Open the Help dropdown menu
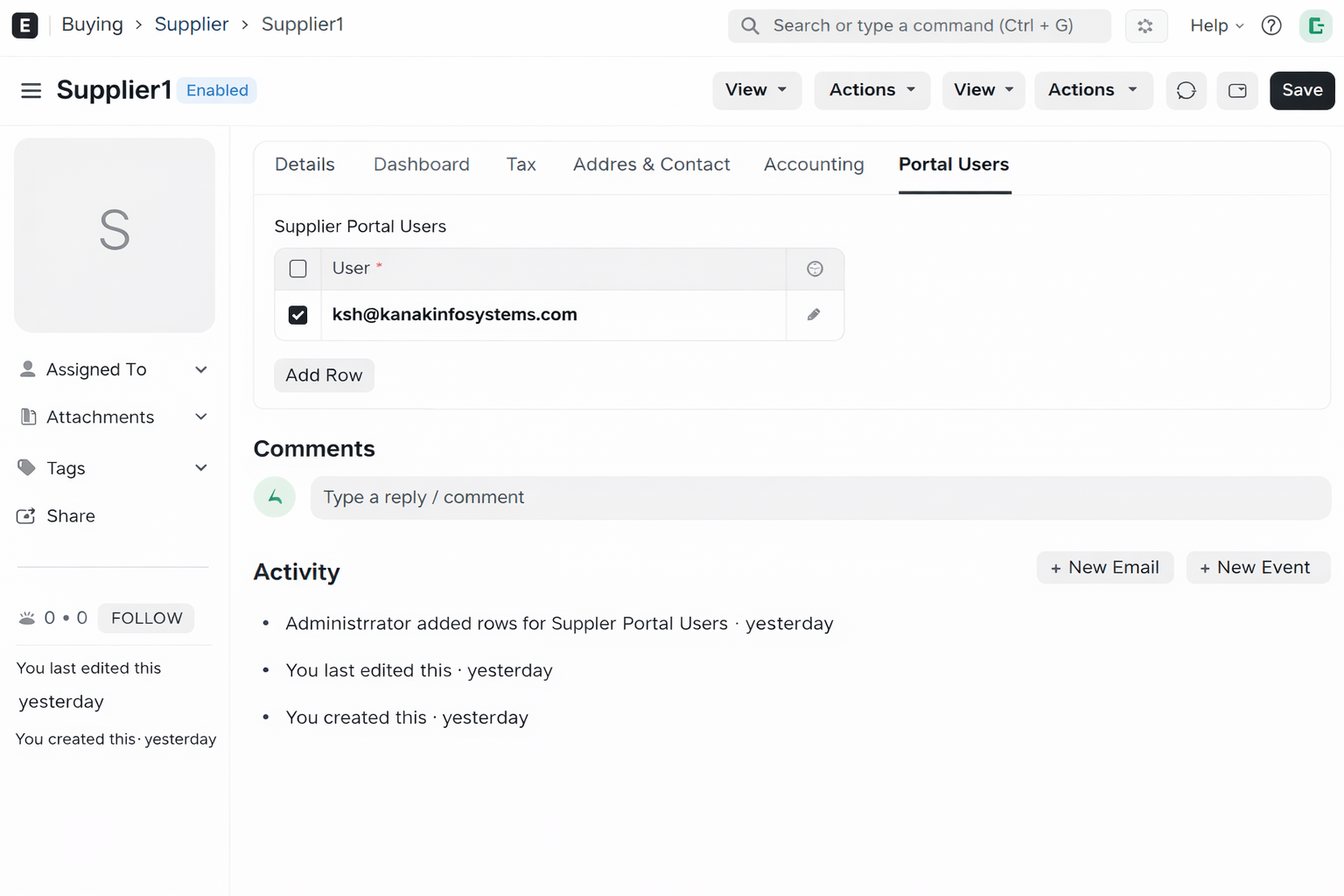The width and height of the screenshot is (1344, 896). tap(1216, 26)
